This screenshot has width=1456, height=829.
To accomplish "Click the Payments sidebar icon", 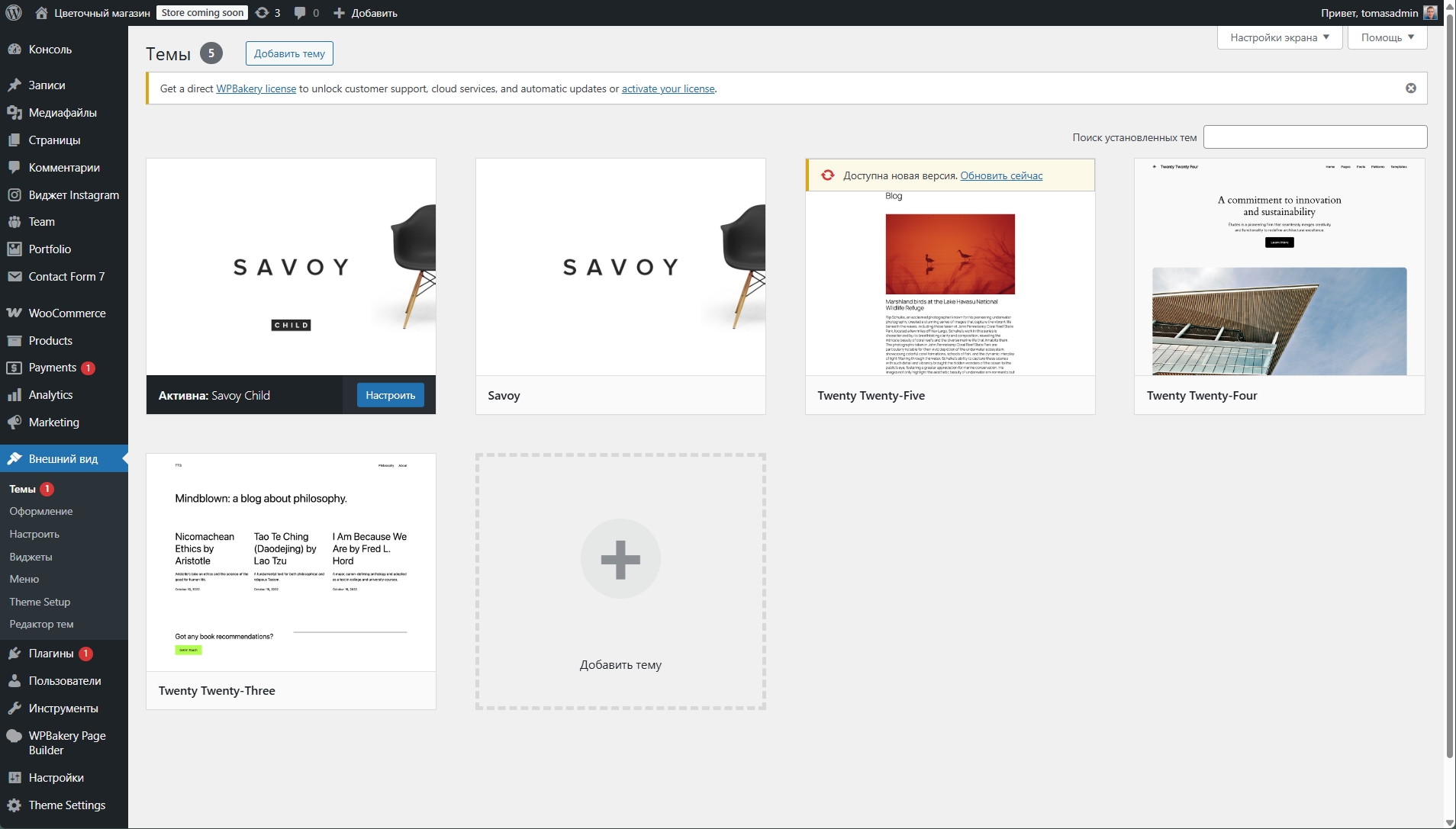I will tap(14, 368).
